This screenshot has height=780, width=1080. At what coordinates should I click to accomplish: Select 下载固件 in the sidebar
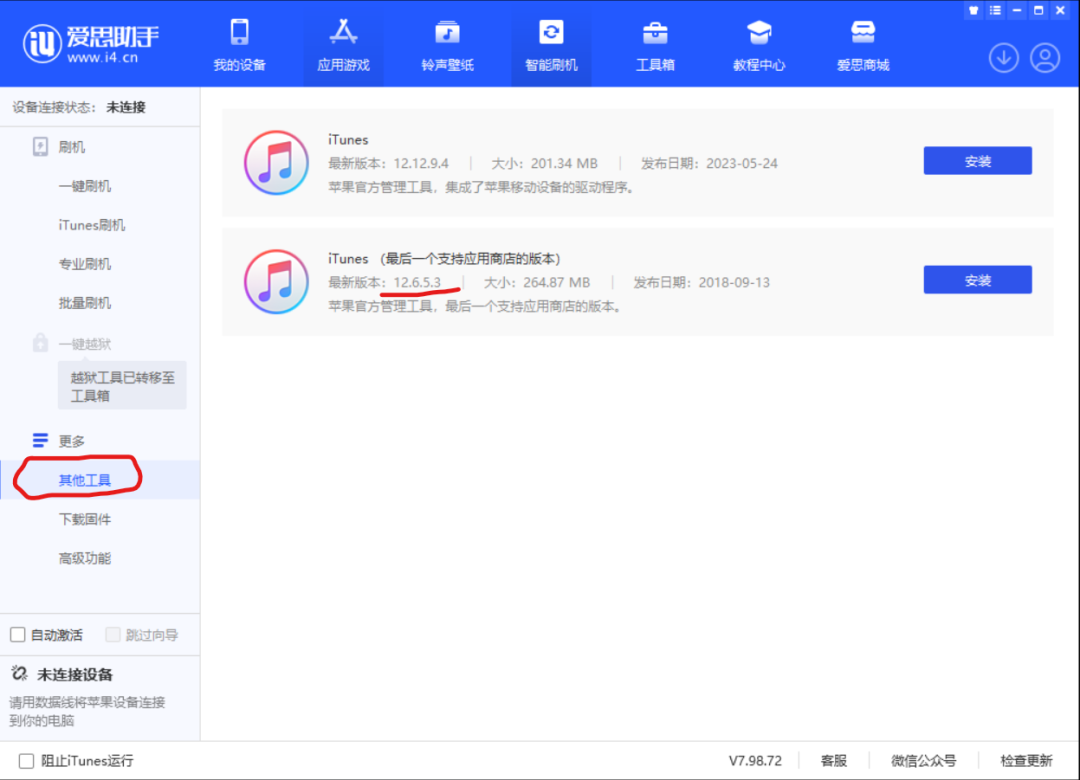[x=85, y=519]
